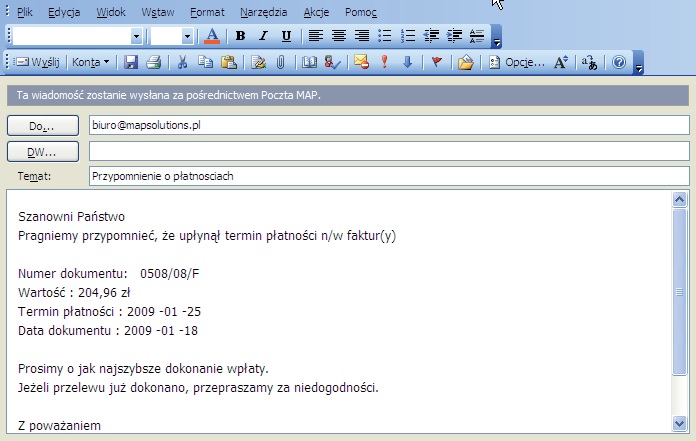
Task: Open the font name dropdown
Action: pyautogui.click(x=136, y=36)
